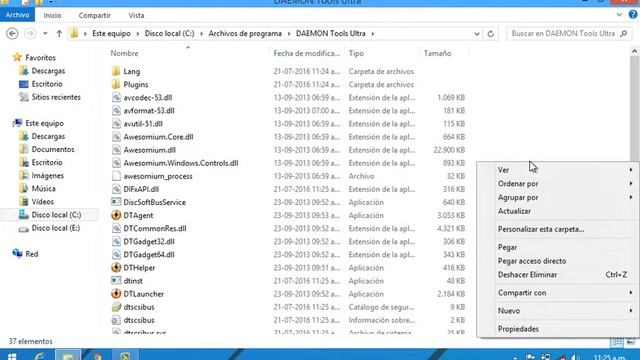
Task: Open the Lang folder icon
Action: [116, 71]
